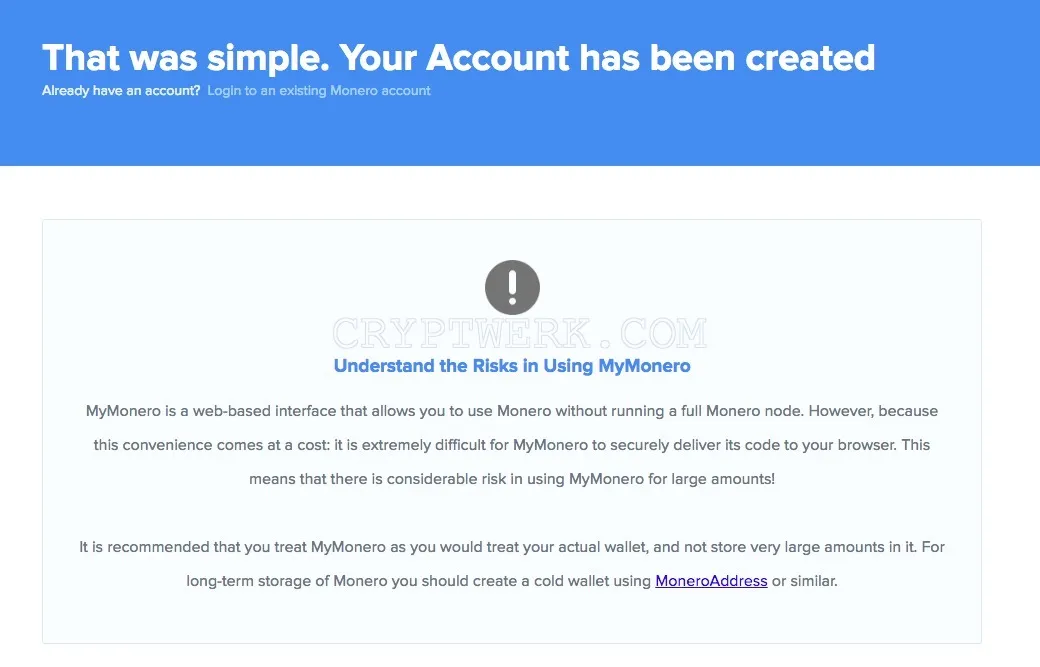The width and height of the screenshot is (1040, 667).
Task: Click the line starting 'It is recommended that you treat'
Action: coord(511,547)
